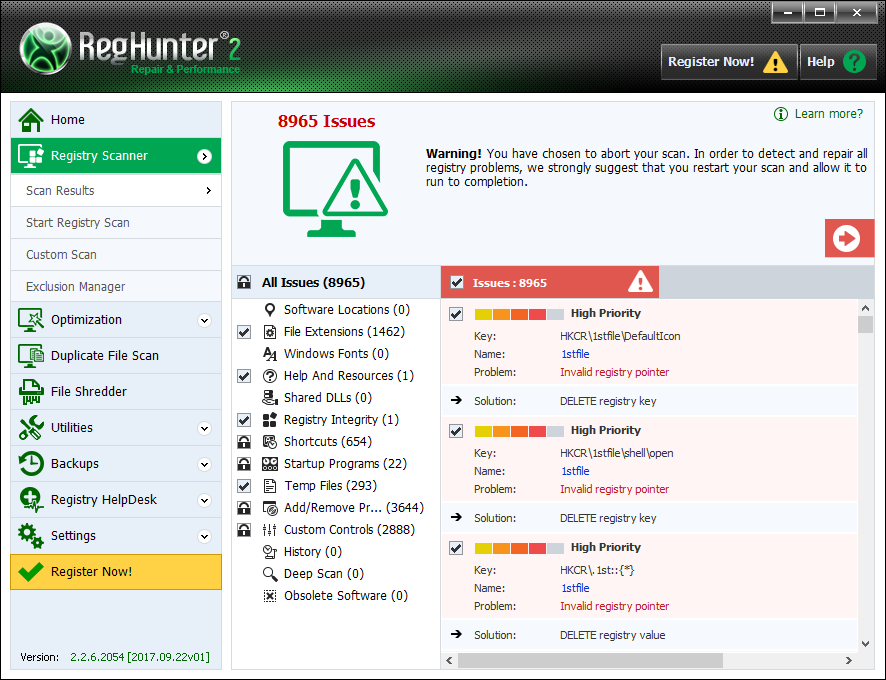Viewport: 886px width, 680px height.
Task: Click the RegHunter logo emblem
Action: click(45, 49)
